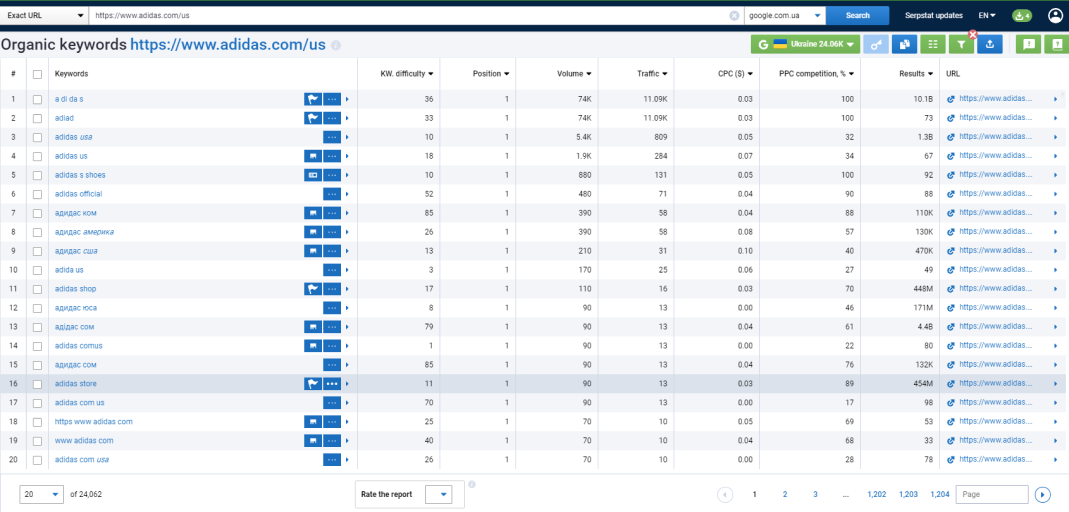Tick the checkbox for row 10 'adida us'
This screenshot has width=1069, height=512.
(37, 270)
